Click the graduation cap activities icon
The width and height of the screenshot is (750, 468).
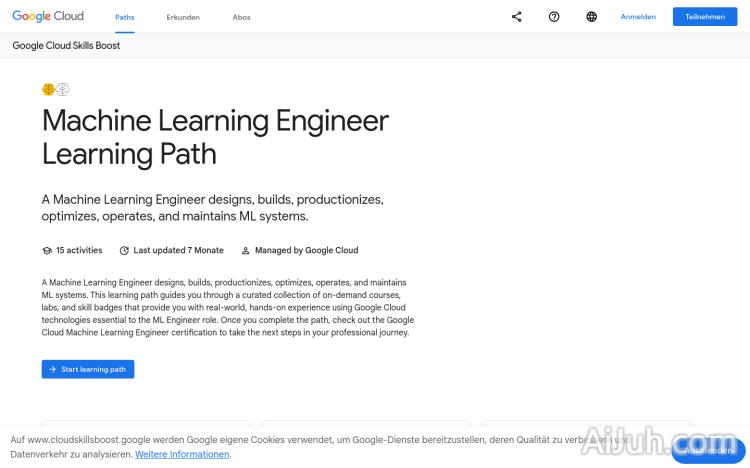47,250
